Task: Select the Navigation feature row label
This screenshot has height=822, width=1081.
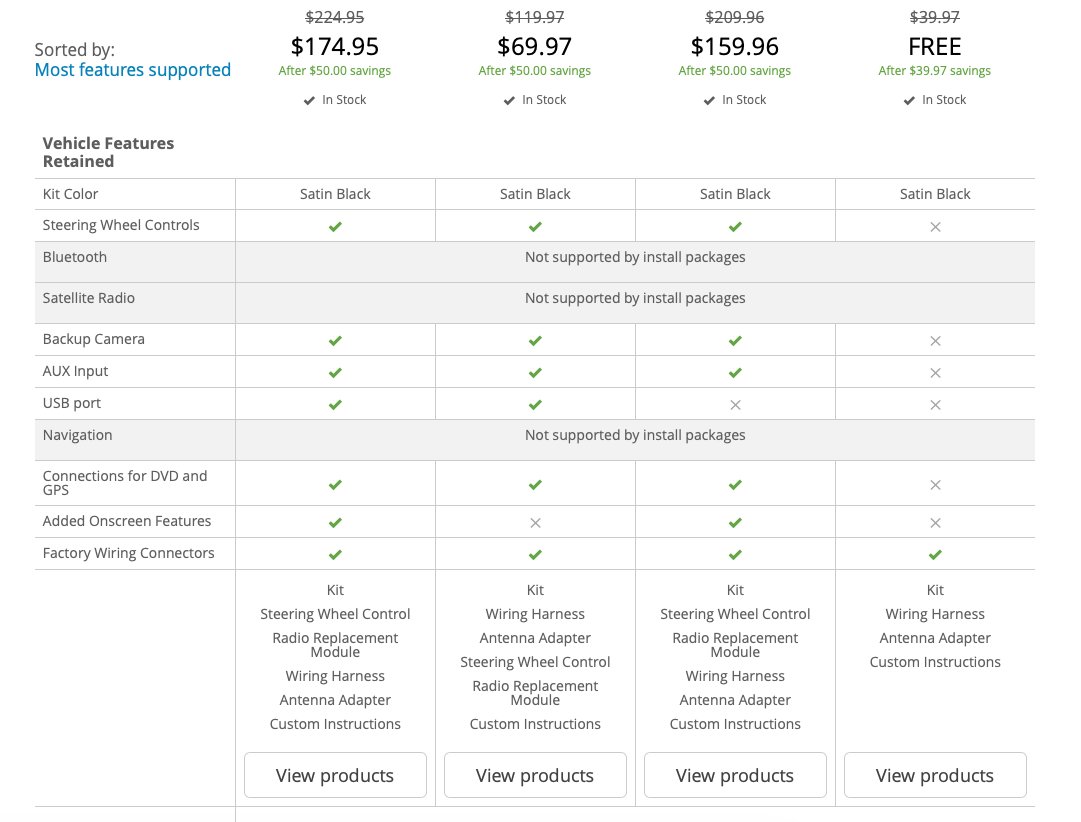Action: tap(77, 435)
